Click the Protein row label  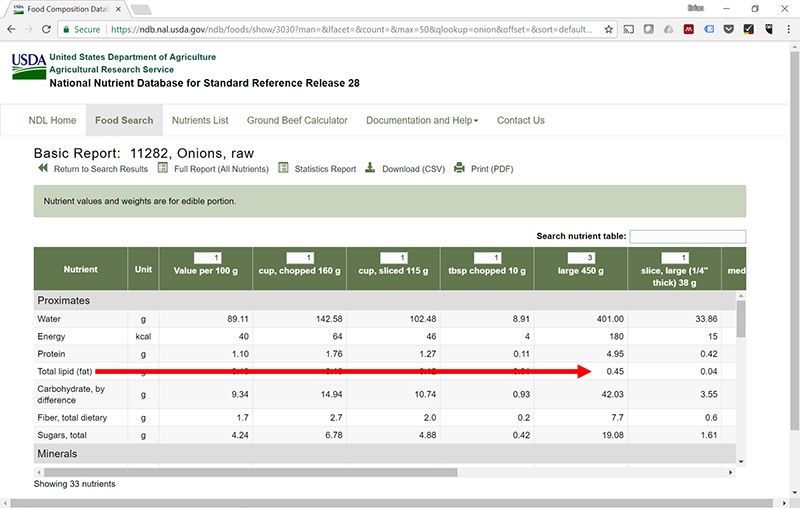click(51, 354)
